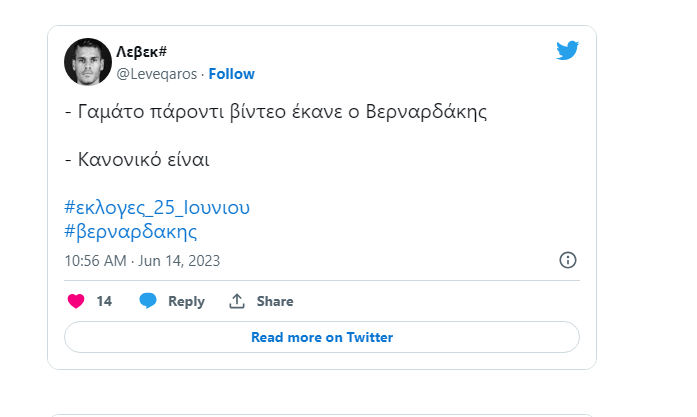This screenshot has width=697, height=417.
Task: Click the next embedded tweet card edge below
Action: [322, 415]
